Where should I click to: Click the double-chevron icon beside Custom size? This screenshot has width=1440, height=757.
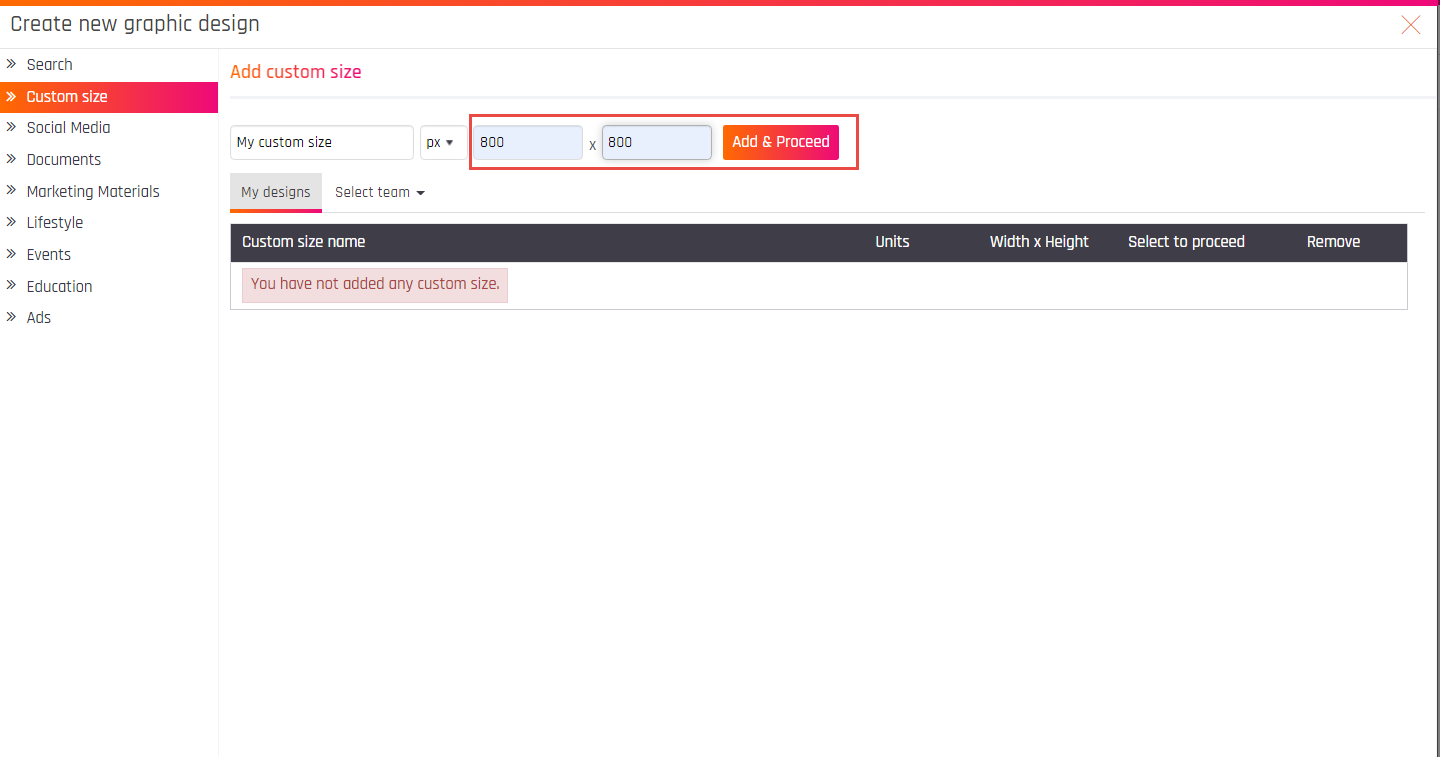(12, 97)
